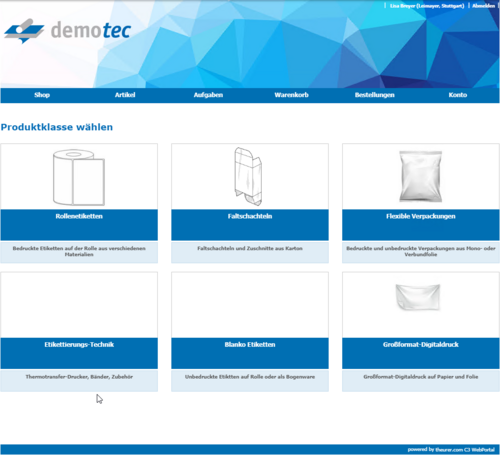Open the Shop menu
This screenshot has width=500, height=455.
(42, 95)
